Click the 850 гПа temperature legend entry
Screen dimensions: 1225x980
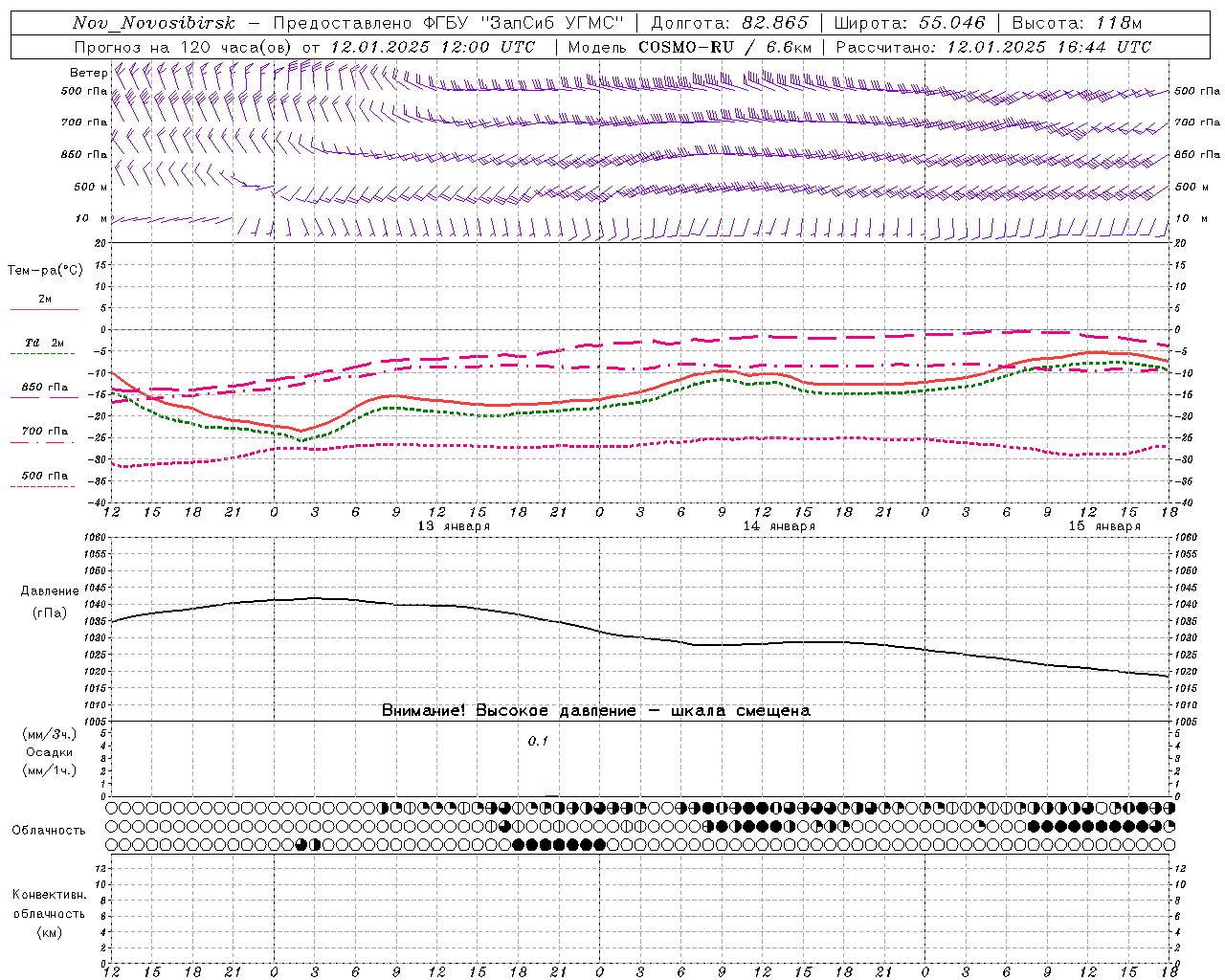tap(44, 387)
